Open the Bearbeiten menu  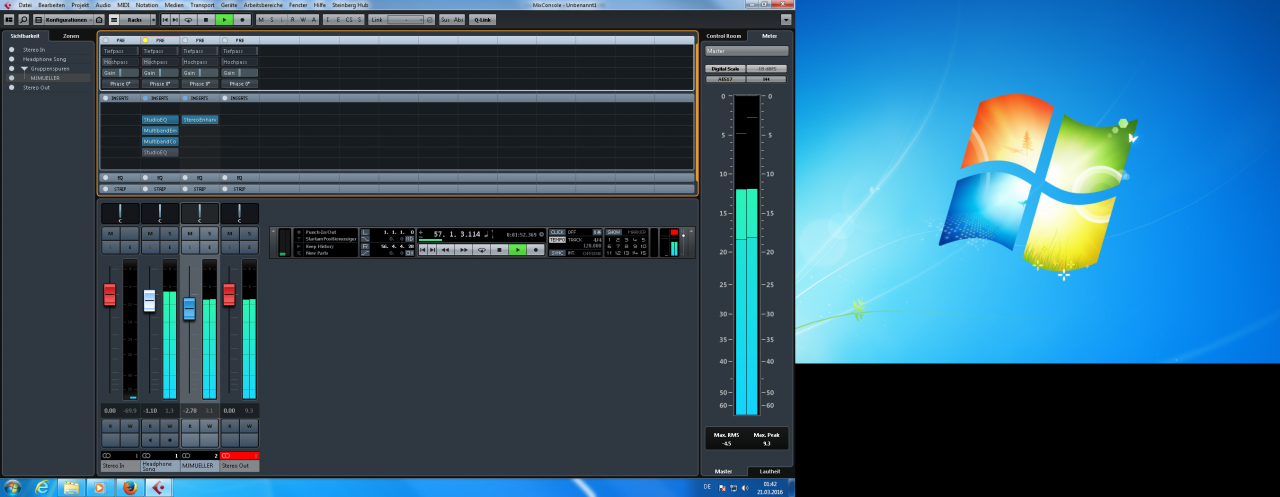tap(51, 5)
